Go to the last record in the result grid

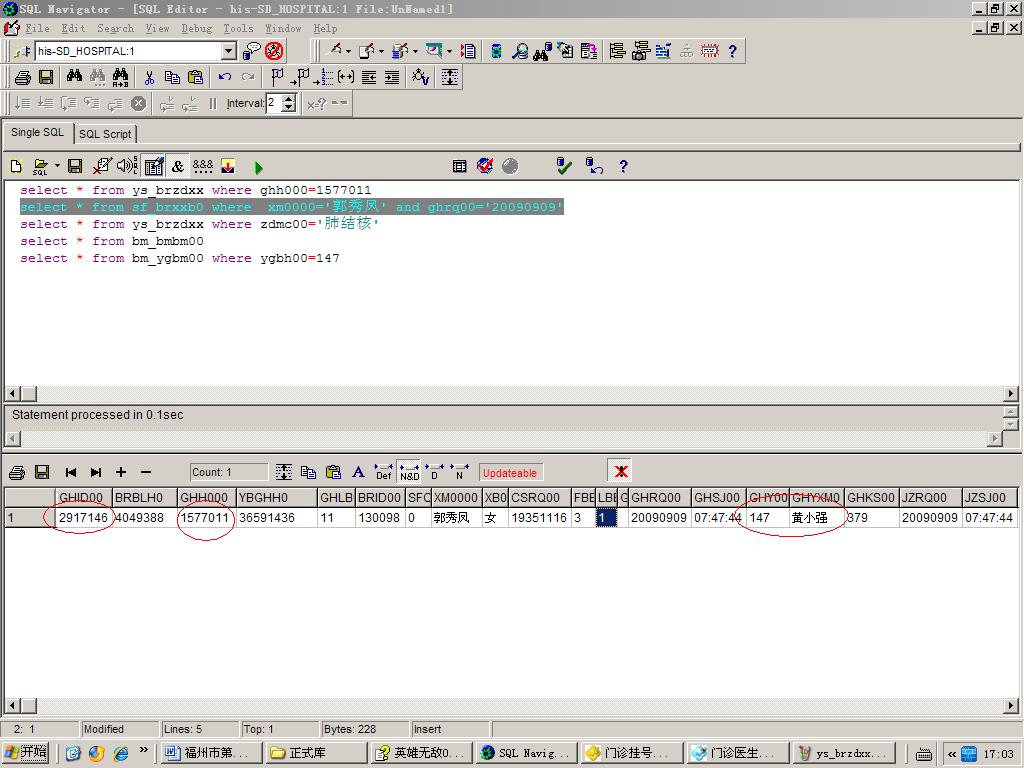point(95,472)
